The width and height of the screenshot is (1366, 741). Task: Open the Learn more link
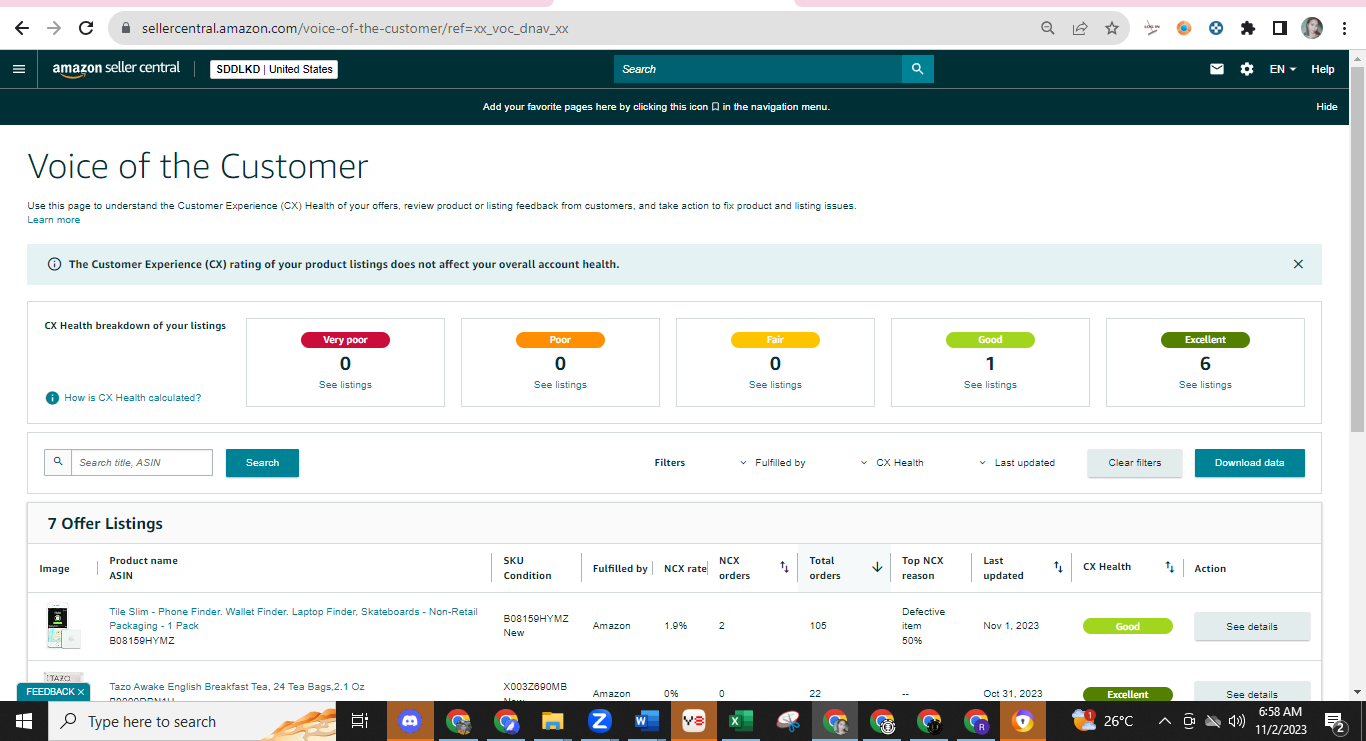[54, 220]
